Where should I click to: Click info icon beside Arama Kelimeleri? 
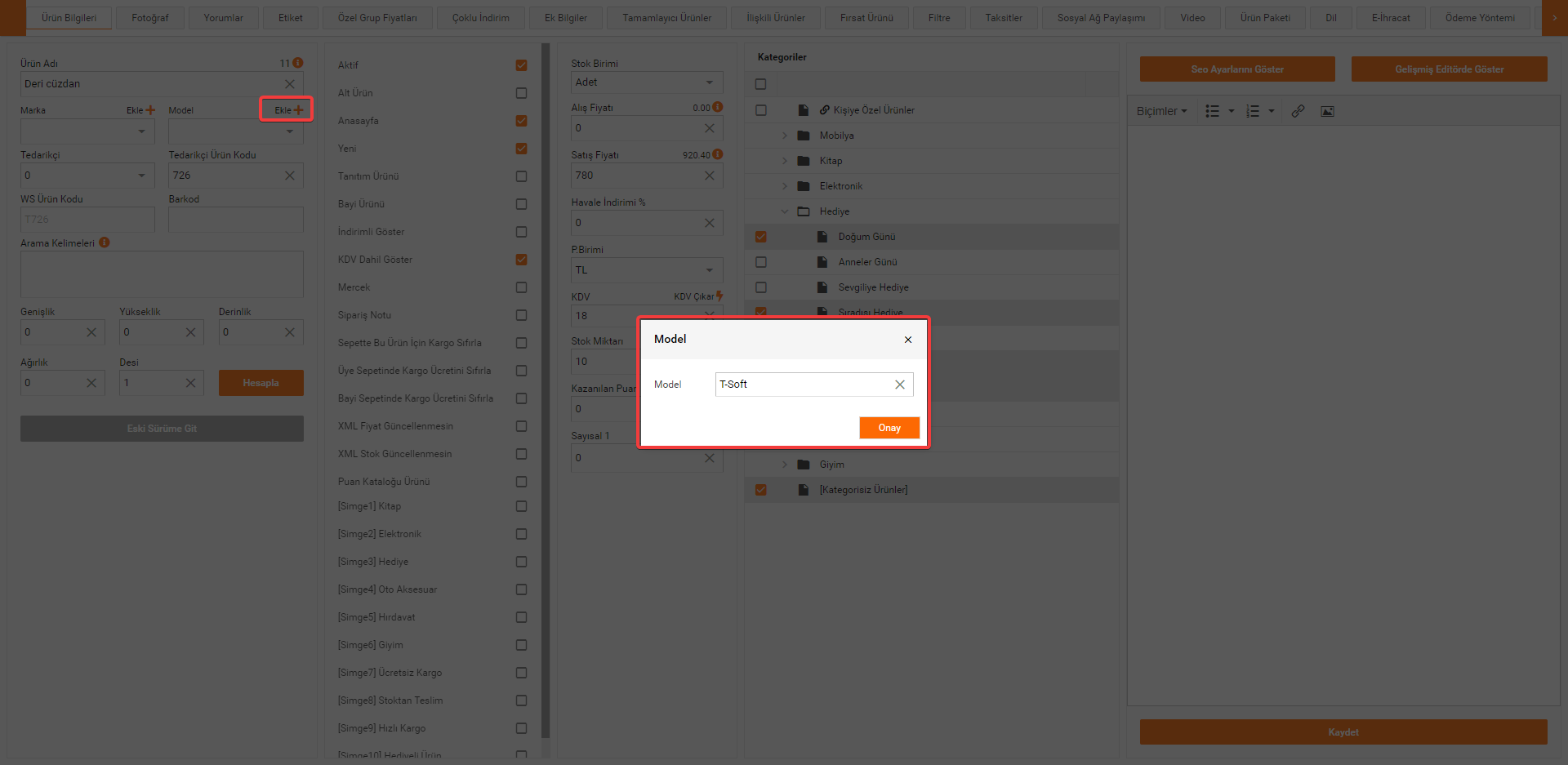pyautogui.click(x=105, y=242)
